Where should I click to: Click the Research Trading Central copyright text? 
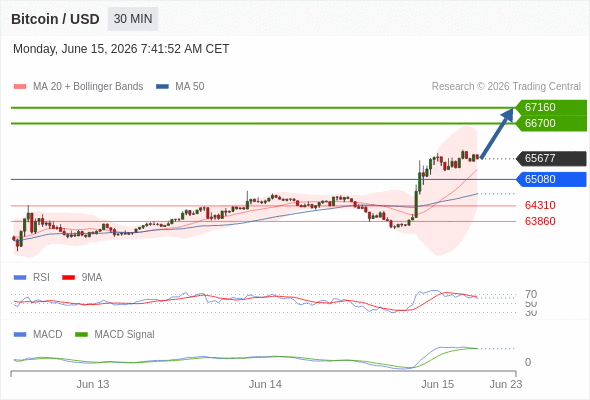[506, 87]
